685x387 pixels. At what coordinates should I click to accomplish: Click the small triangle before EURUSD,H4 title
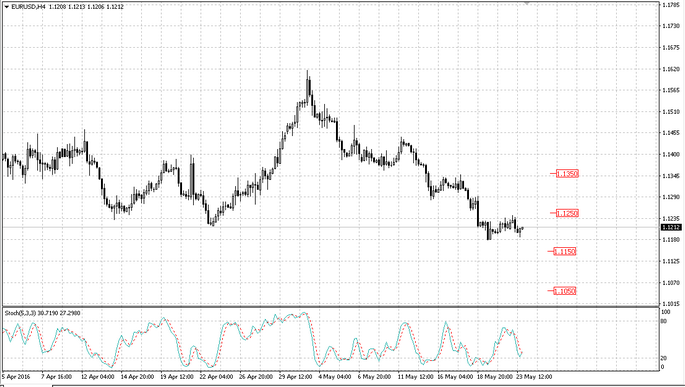[x=7, y=7]
